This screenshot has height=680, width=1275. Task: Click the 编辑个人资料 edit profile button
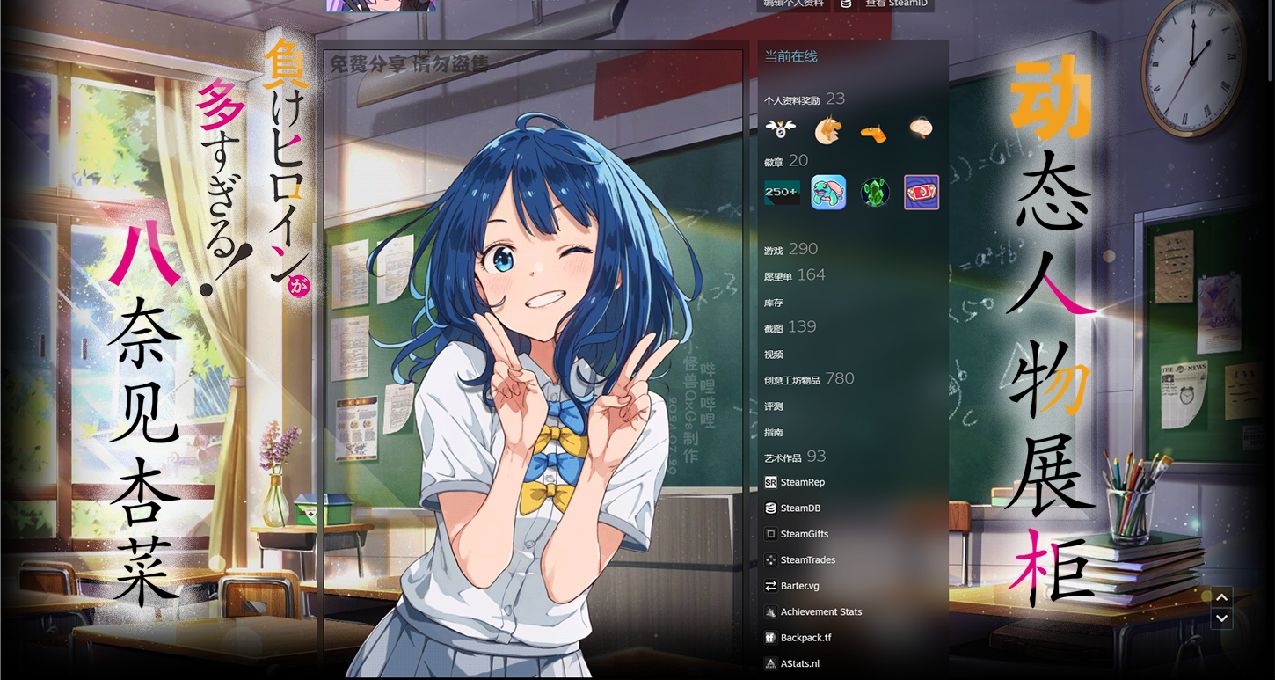tap(794, 4)
